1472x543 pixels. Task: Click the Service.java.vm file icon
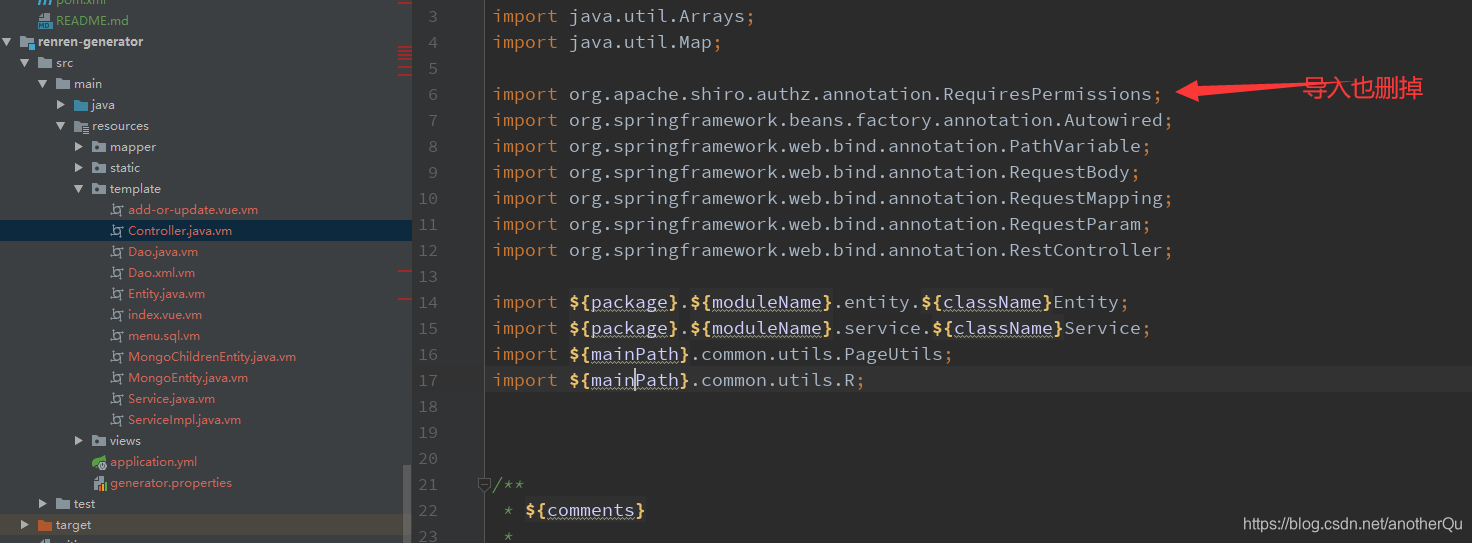[x=117, y=399]
